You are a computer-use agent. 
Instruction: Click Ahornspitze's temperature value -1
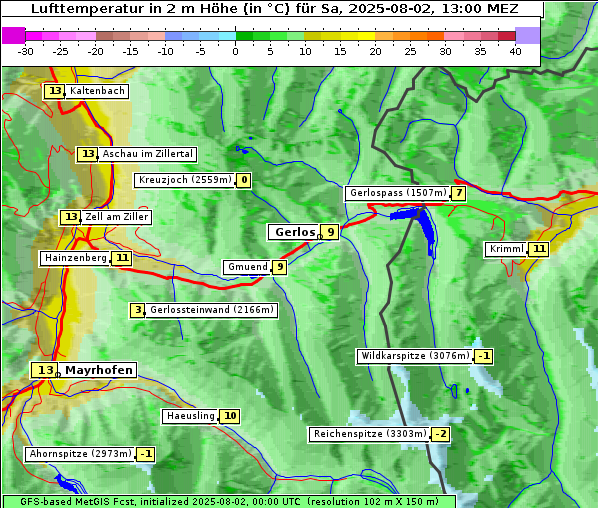[145, 454]
